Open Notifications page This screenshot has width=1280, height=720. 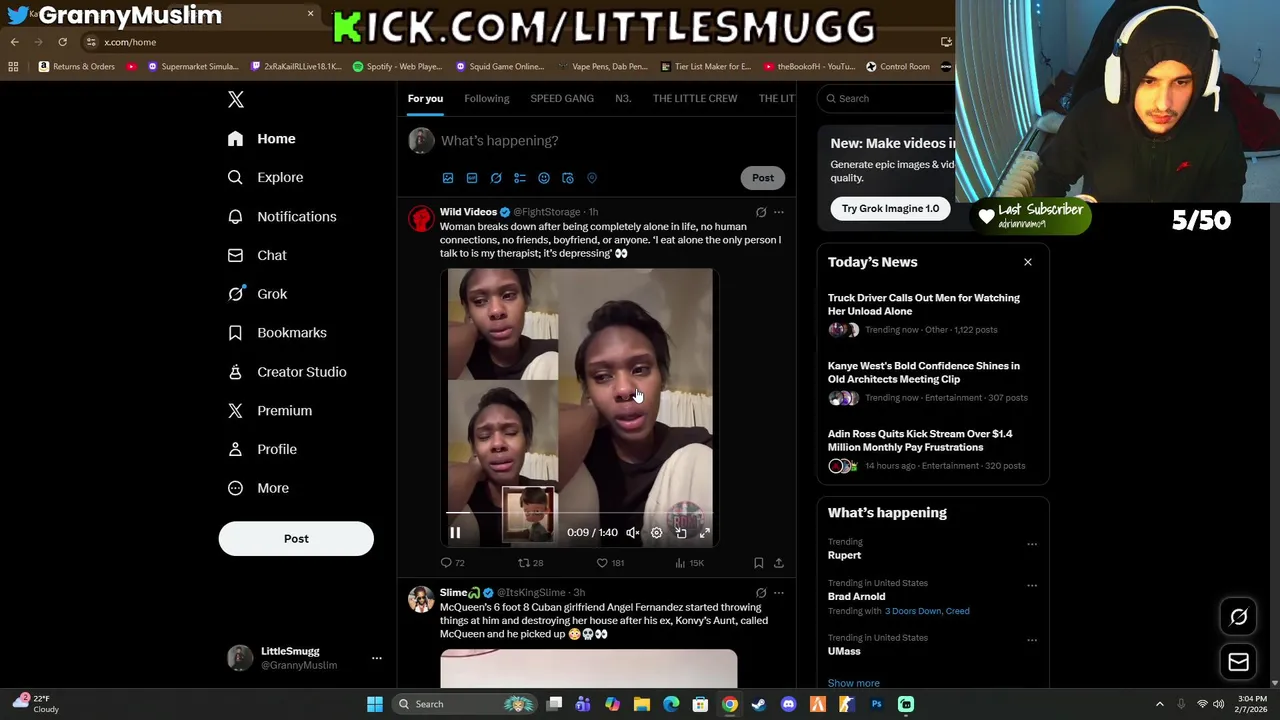[281, 216]
